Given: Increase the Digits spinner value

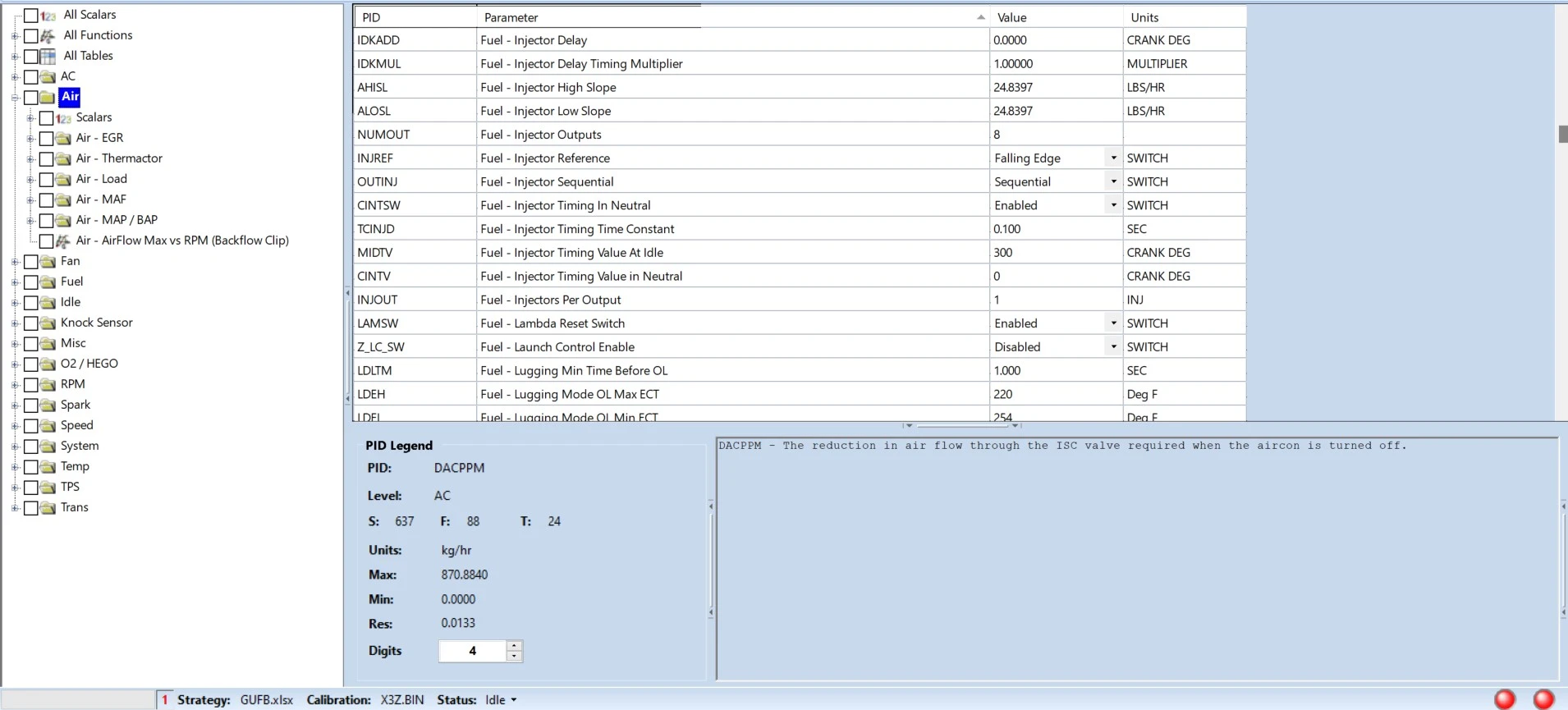Looking at the screenshot, I should pyautogui.click(x=514, y=646).
